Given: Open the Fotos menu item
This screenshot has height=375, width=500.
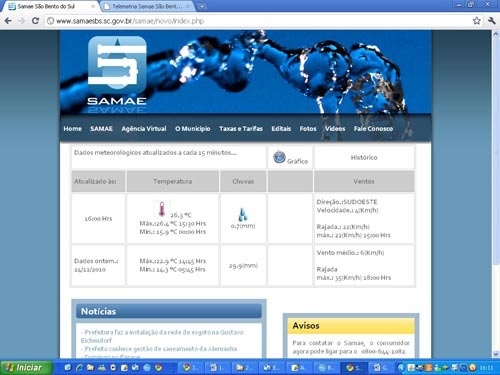Looking at the screenshot, I should tap(308, 129).
